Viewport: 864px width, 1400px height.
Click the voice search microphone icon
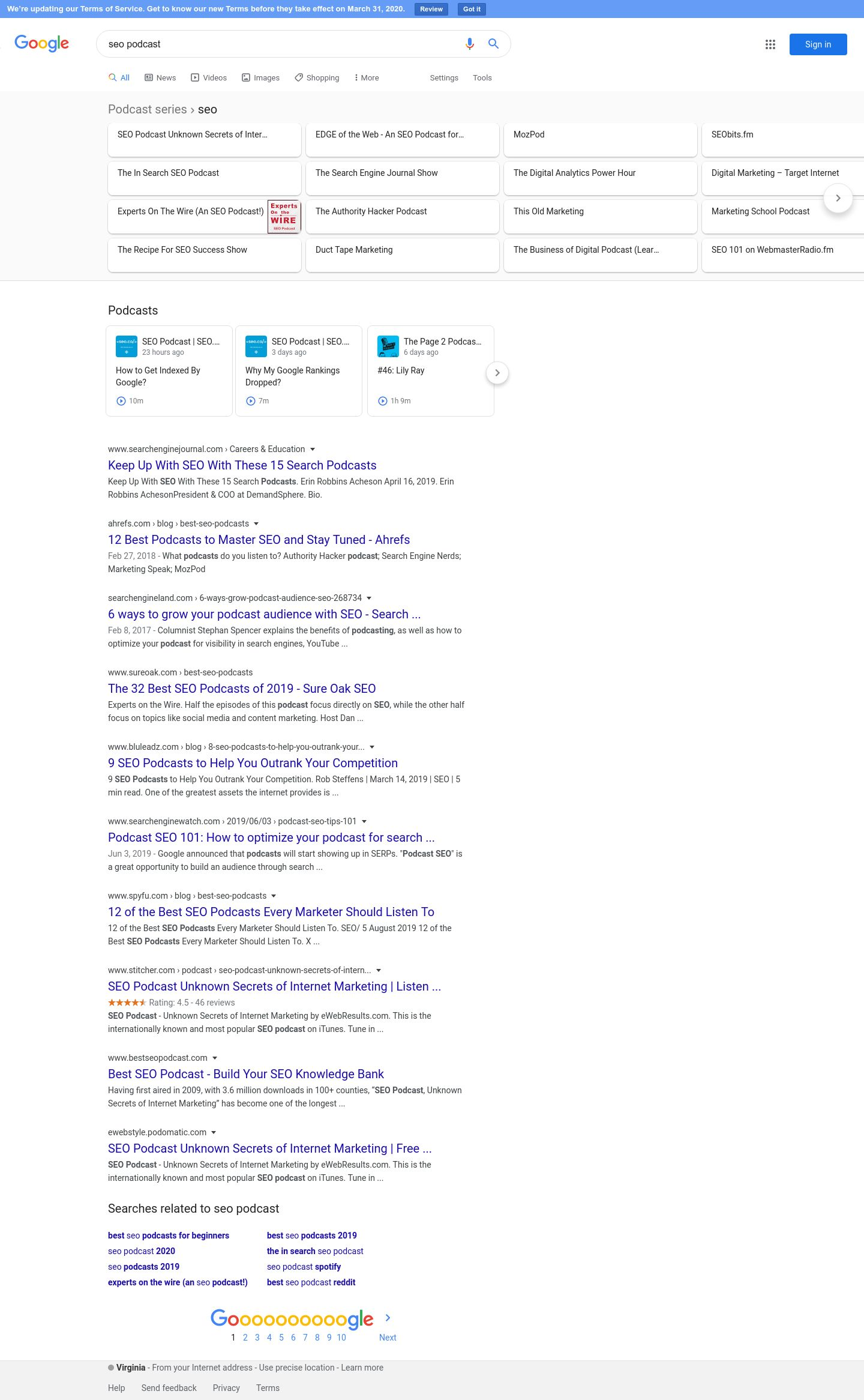coord(470,44)
